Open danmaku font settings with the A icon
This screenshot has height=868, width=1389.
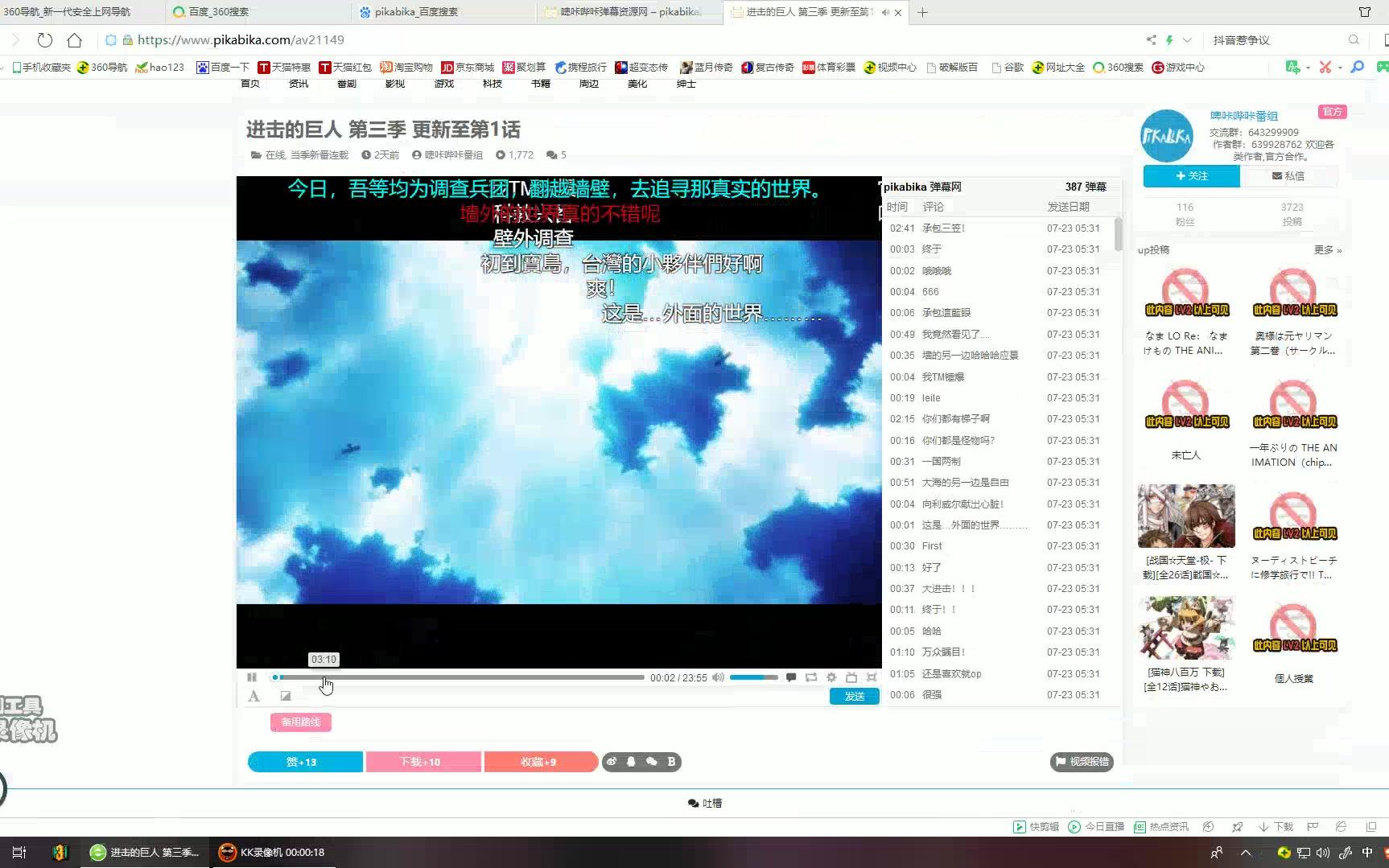point(254,696)
